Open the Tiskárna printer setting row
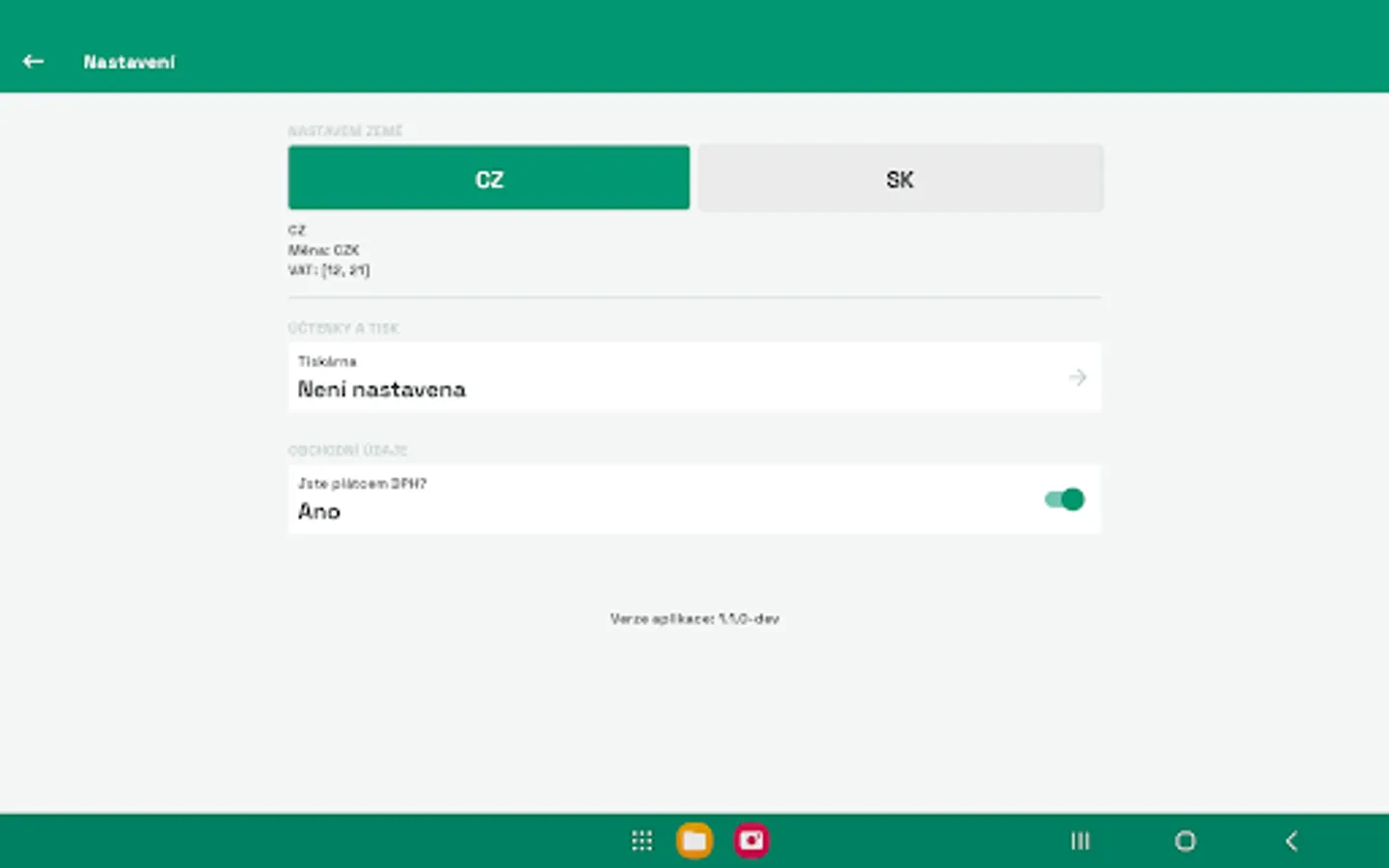Viewport: 1389px width, 868px height. 694,377
